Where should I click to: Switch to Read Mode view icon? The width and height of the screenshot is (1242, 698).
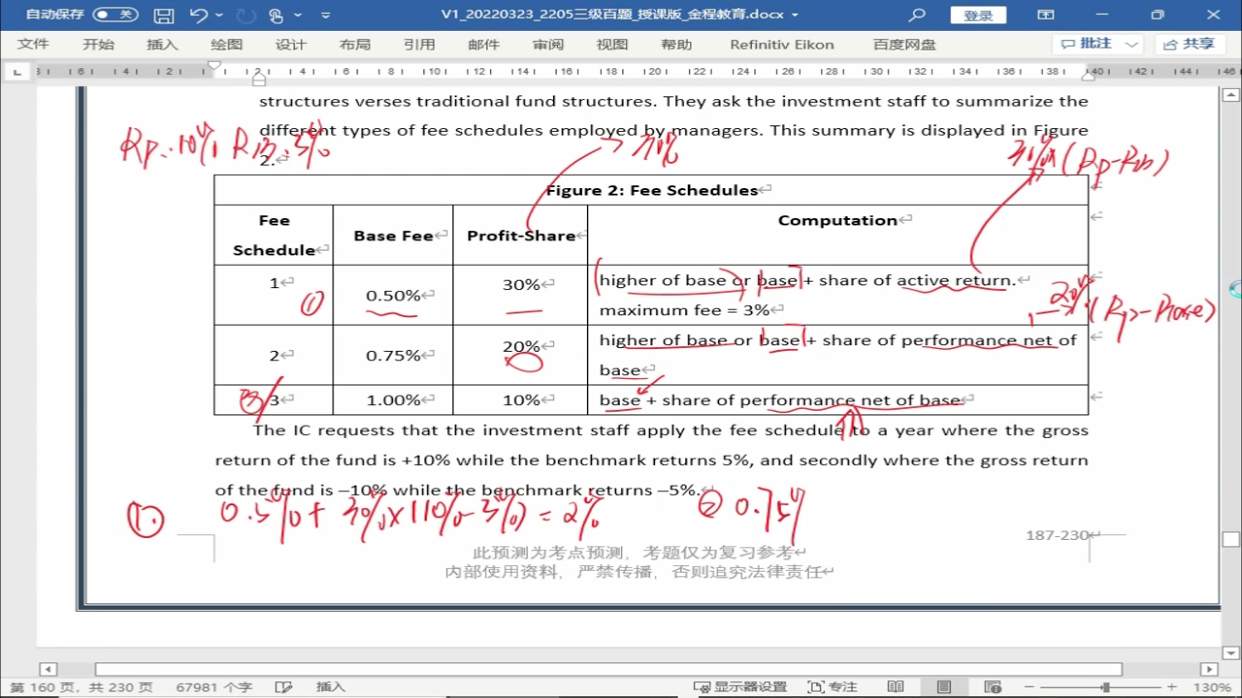(895, 687)
